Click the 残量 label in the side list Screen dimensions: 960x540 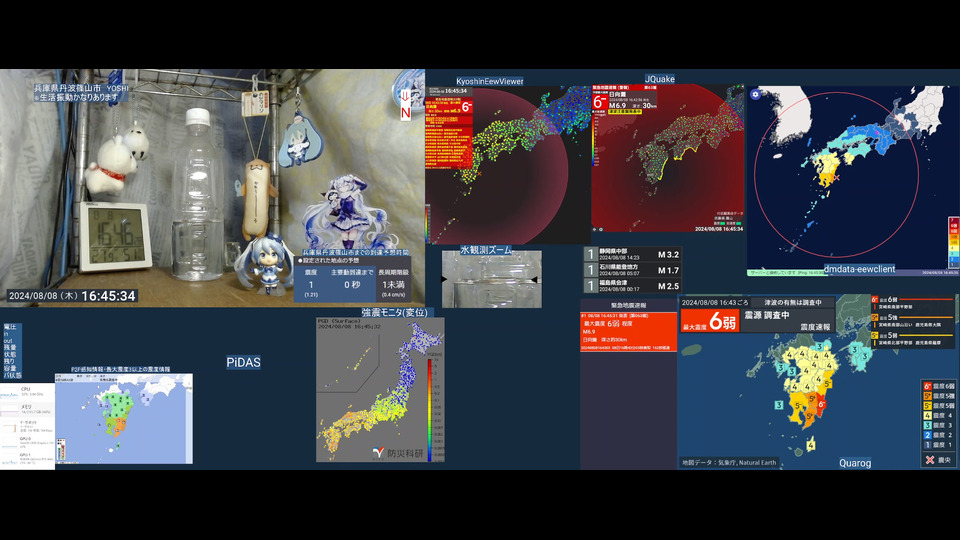pos(10,347)
